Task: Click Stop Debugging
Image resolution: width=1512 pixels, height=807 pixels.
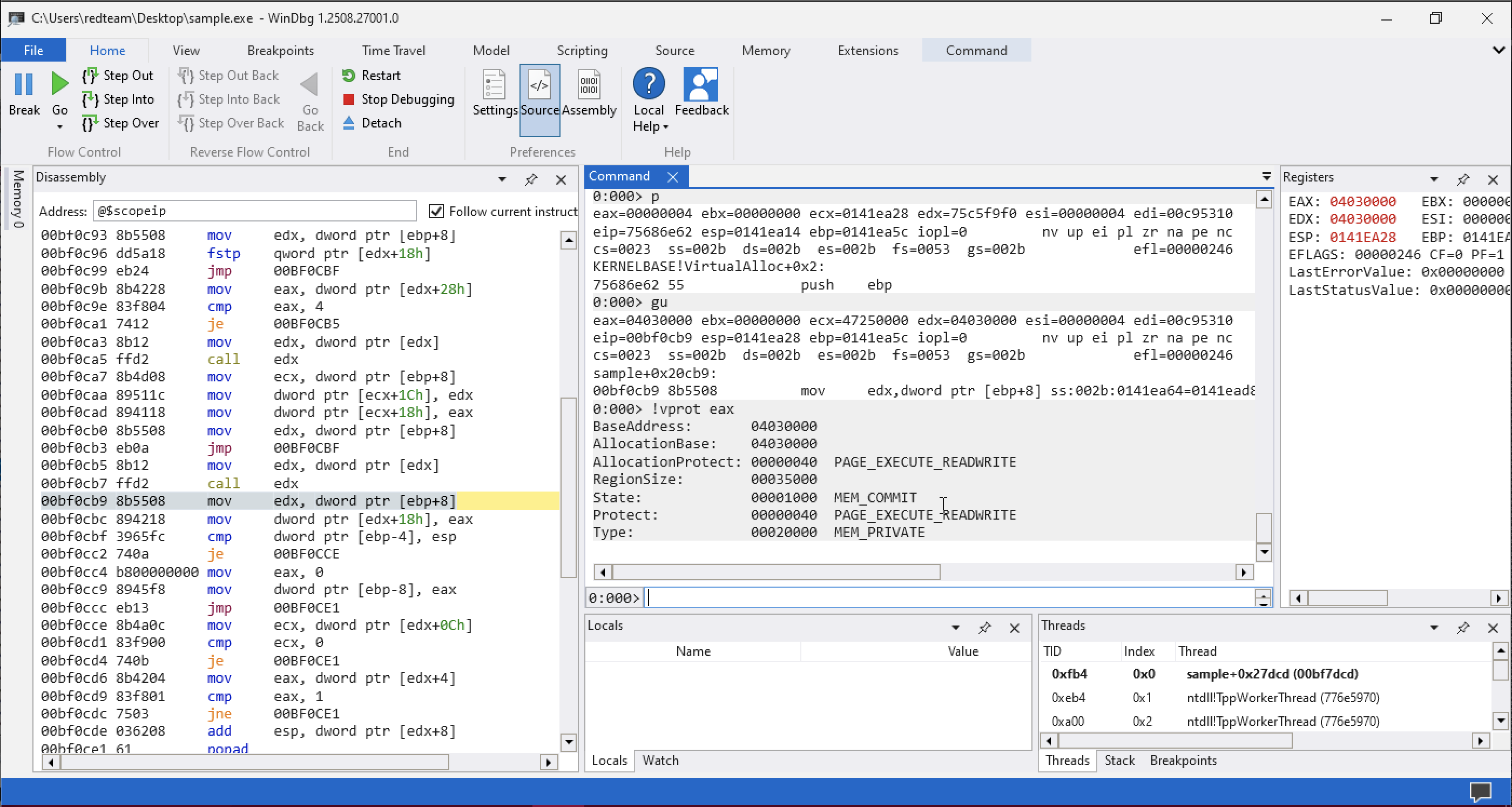Action: pyautogui.click(x=399, y=99)
